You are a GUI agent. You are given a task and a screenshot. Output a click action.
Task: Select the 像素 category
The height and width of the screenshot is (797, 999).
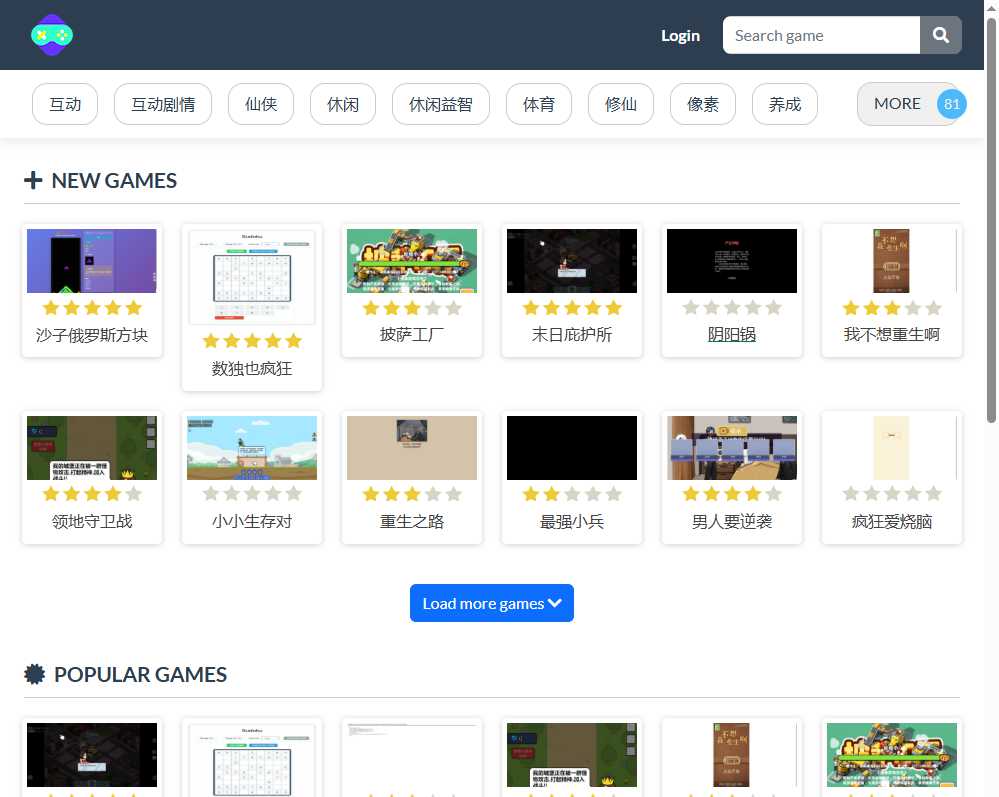click(x=702, y=103)
